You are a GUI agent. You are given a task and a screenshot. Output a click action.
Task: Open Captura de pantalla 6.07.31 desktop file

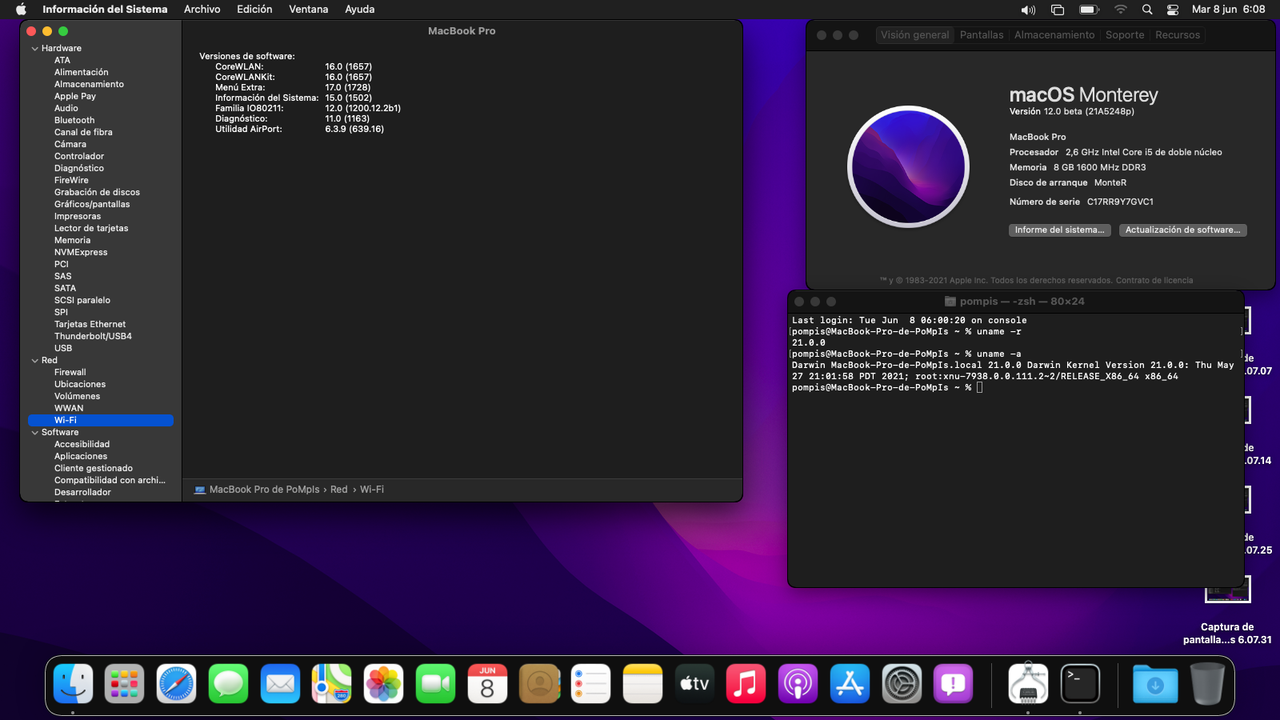[1227, 610]
